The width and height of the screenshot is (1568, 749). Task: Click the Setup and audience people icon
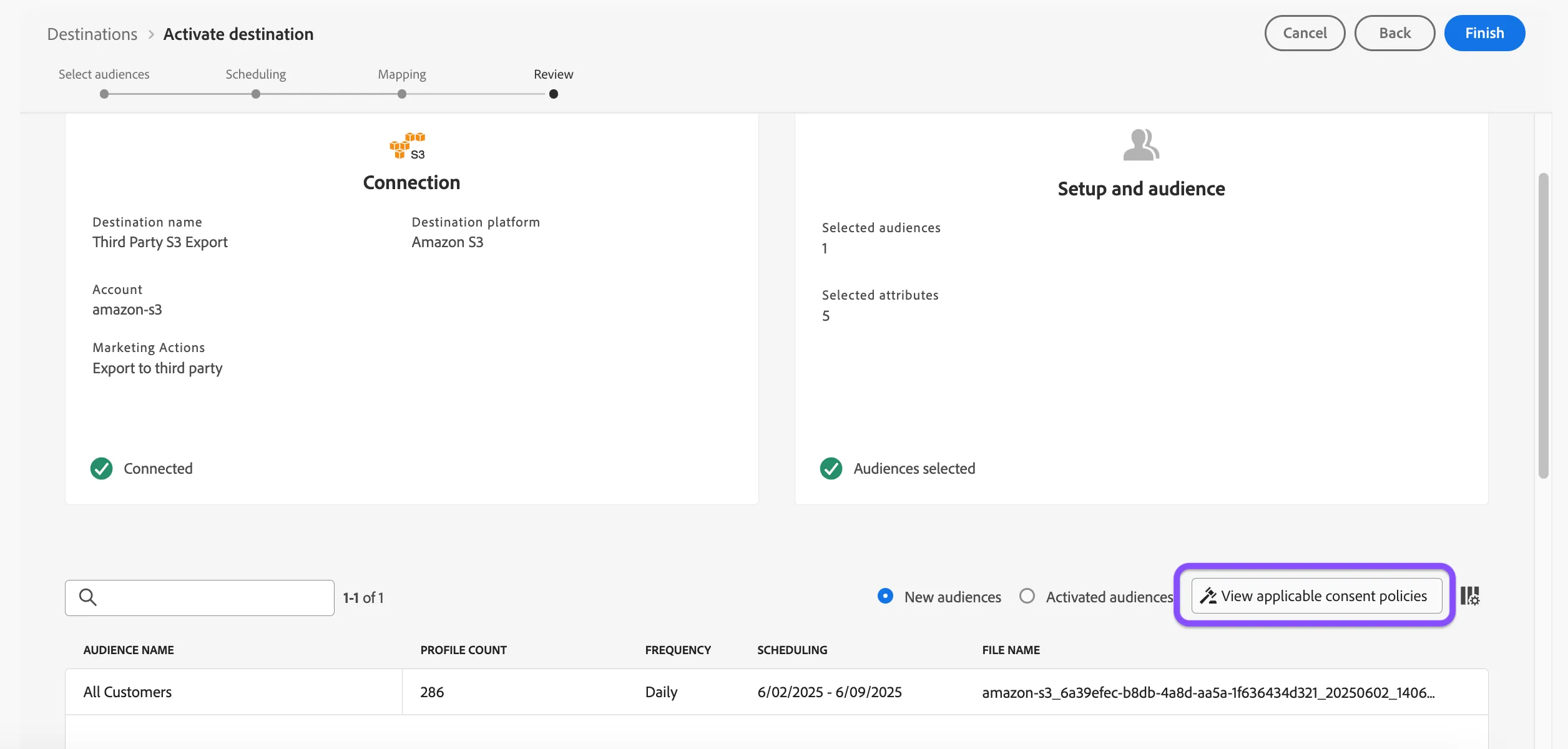pos(1141,145)
